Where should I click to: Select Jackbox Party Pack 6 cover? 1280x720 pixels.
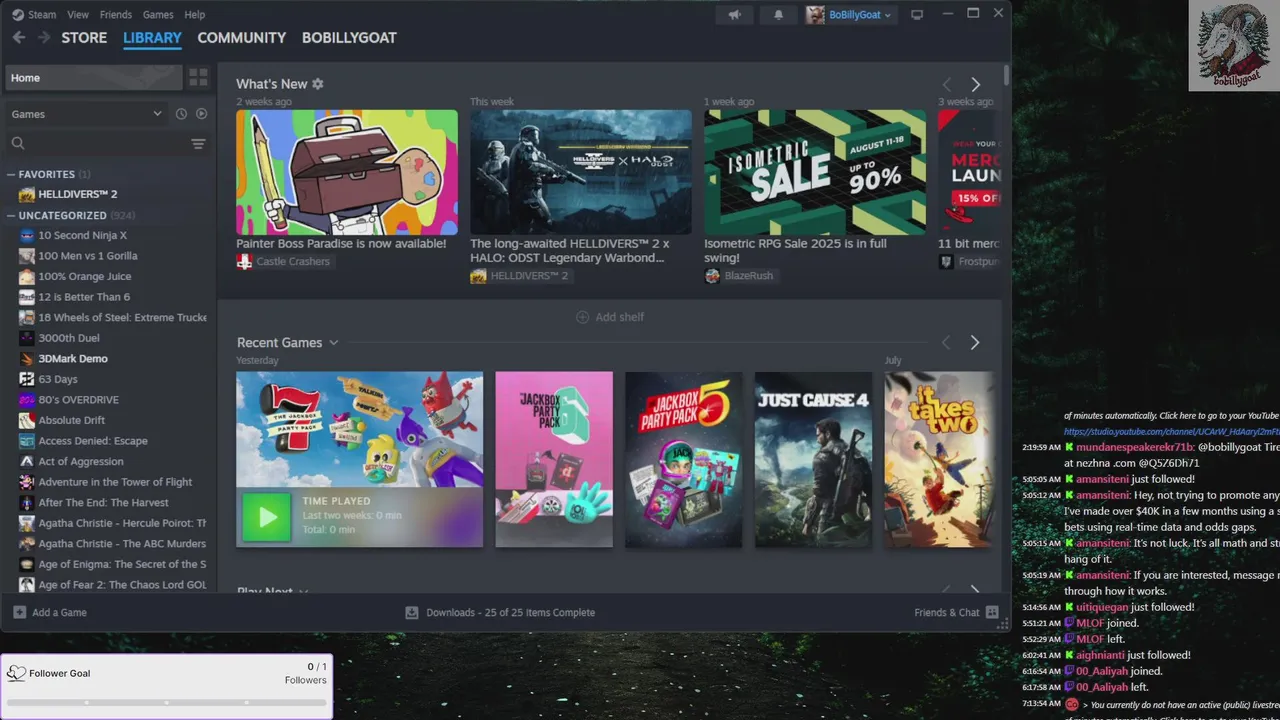coord(554,460)
